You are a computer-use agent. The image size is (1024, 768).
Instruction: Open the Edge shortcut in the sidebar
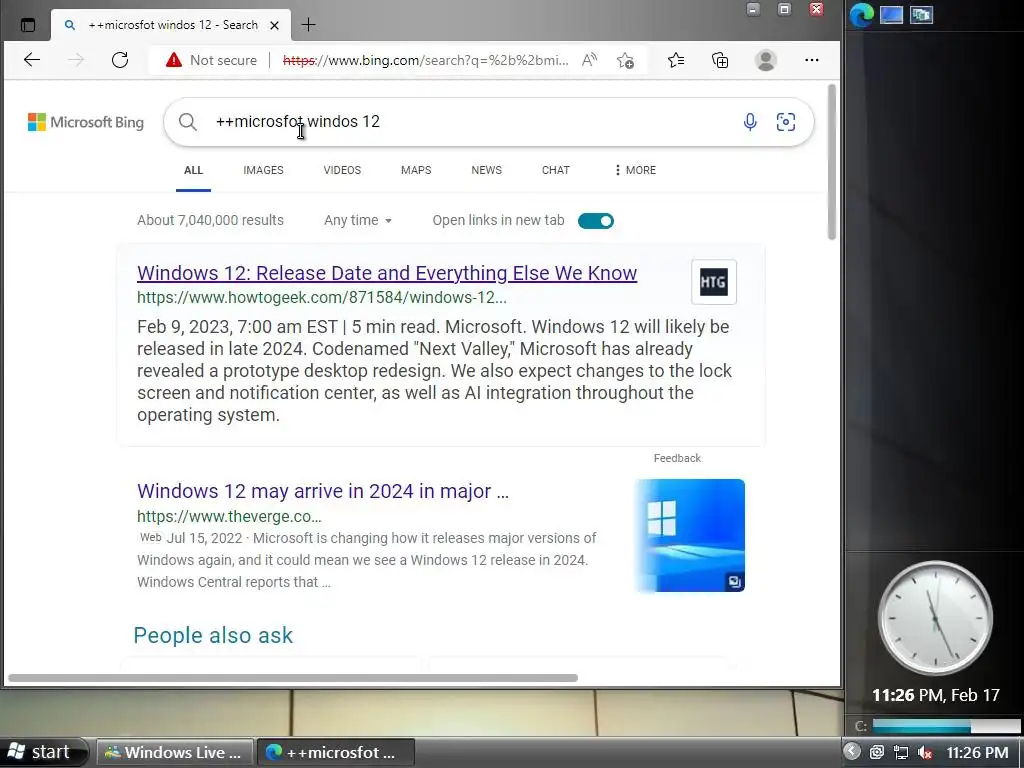click(x=861, y=14)
